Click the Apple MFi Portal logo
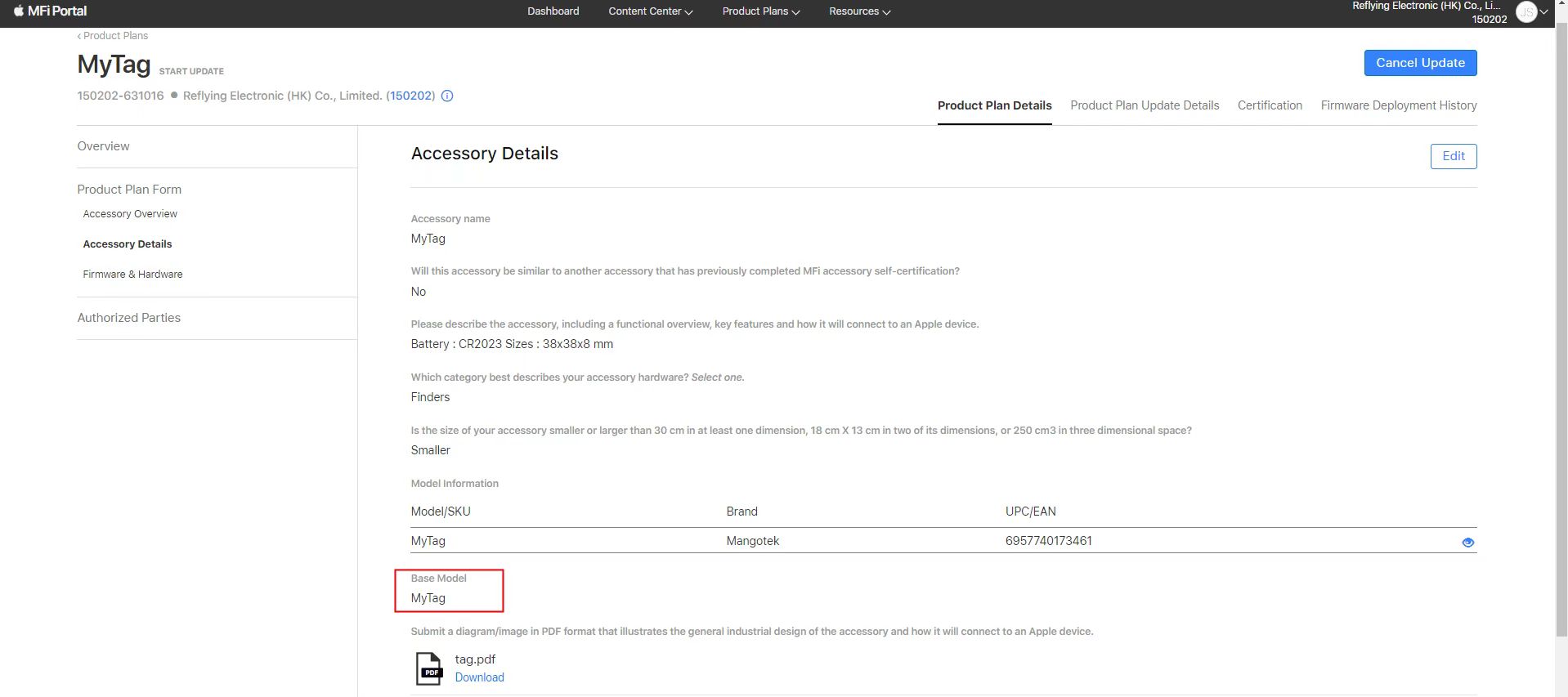This screenshot has width=1568, height=697. [50, 11]
